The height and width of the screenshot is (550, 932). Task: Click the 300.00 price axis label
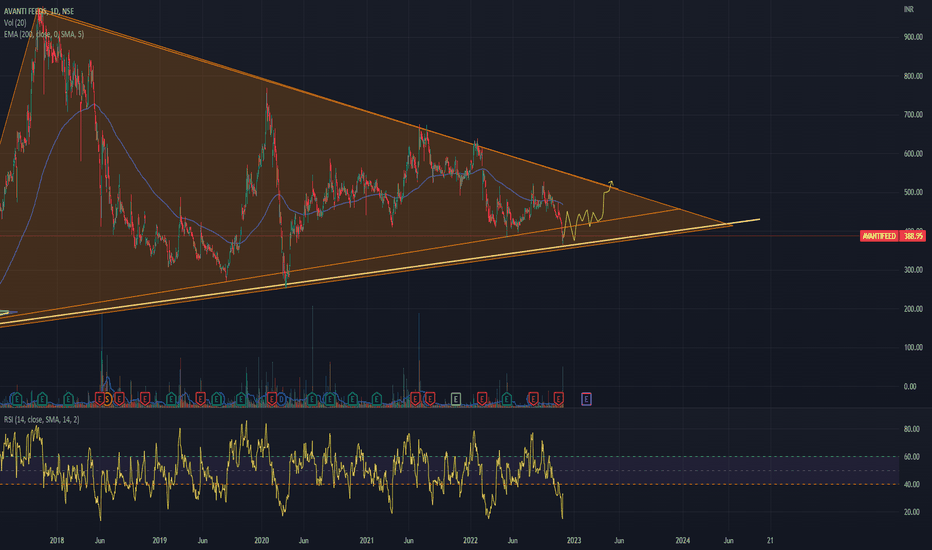913,270
